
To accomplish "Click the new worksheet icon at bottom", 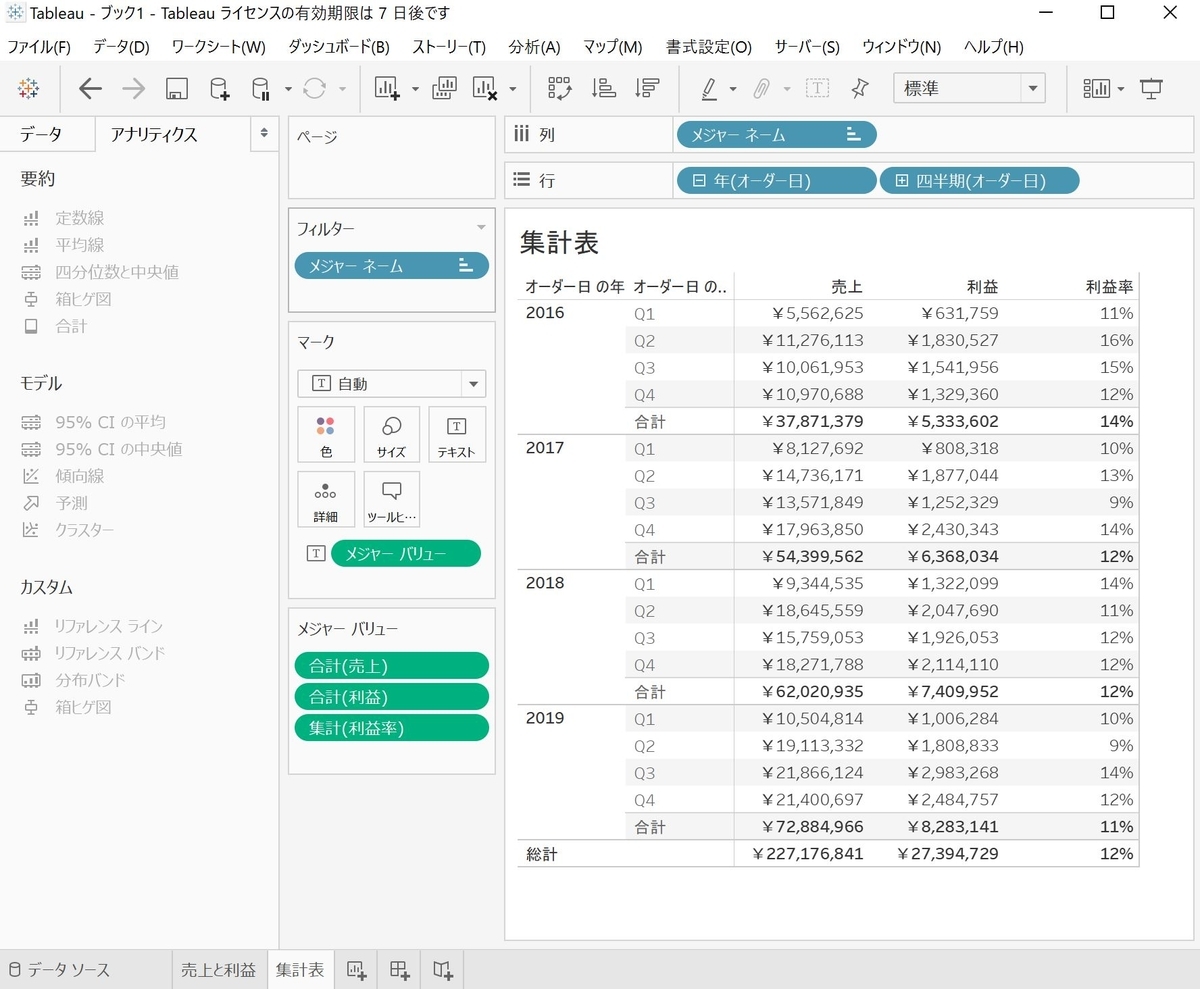I will click(356, 969).
